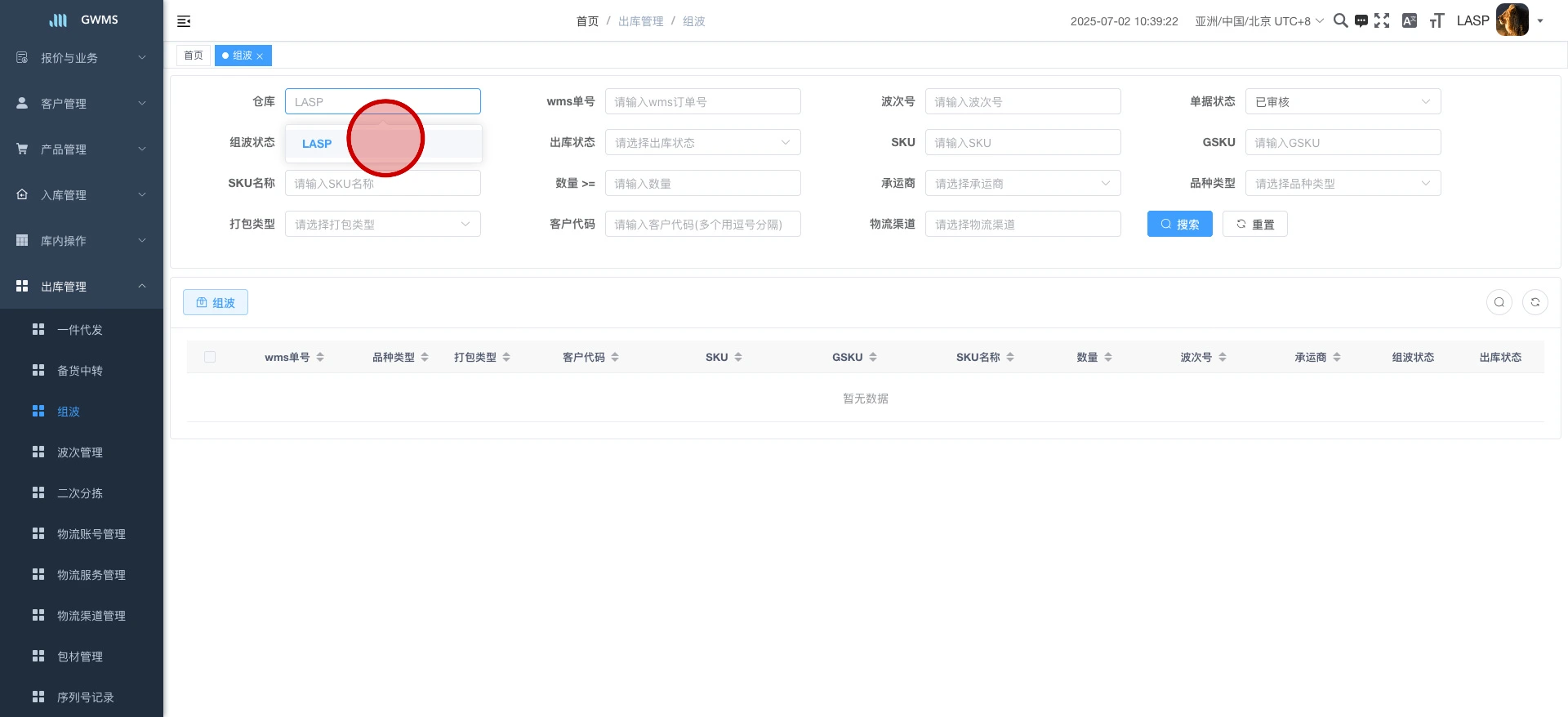Open the 打包类型 dropdown
This screenshot has width=1568, height=717.
pos(382,225)
